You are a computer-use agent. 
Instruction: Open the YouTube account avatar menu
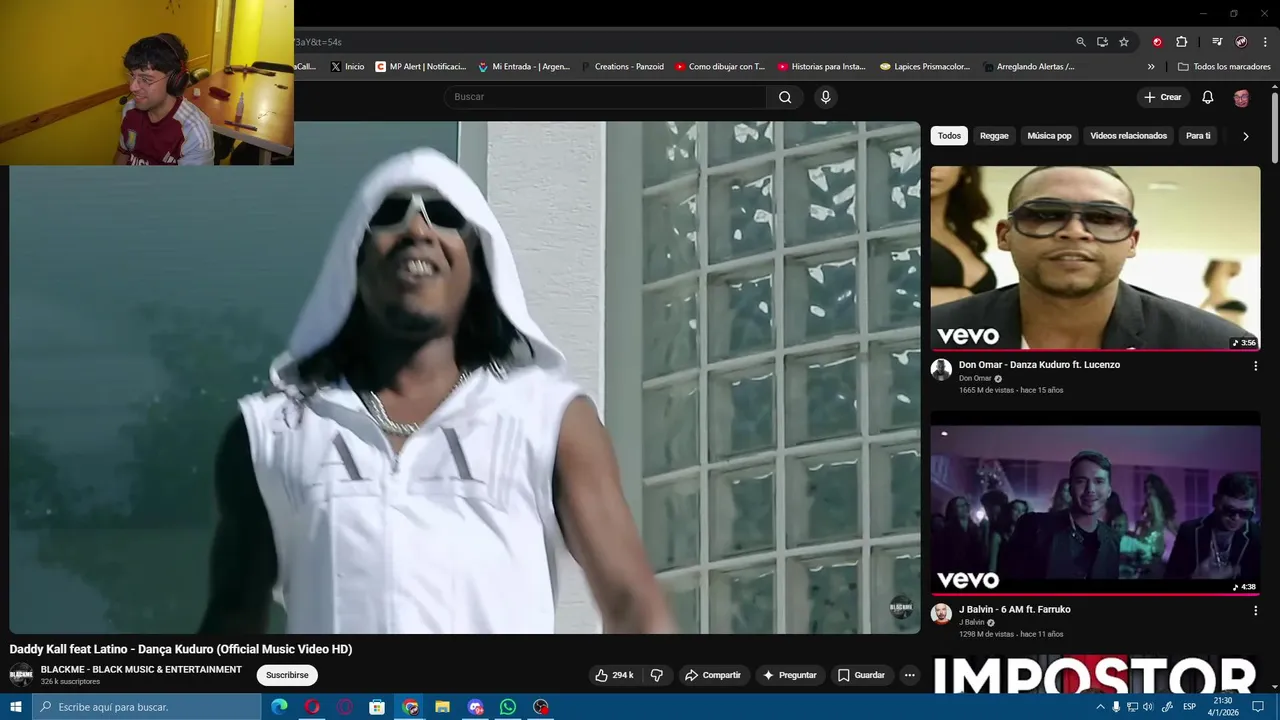tap(1241, 97)
